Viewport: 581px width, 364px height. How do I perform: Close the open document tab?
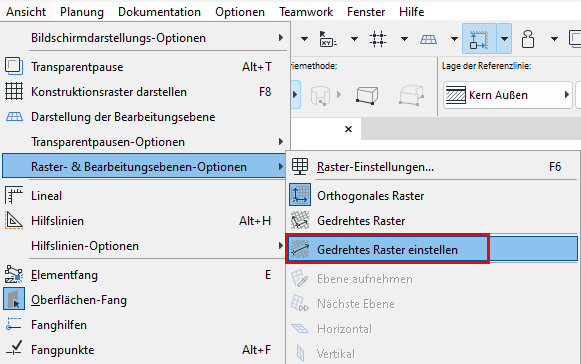(x=348, y=129)
